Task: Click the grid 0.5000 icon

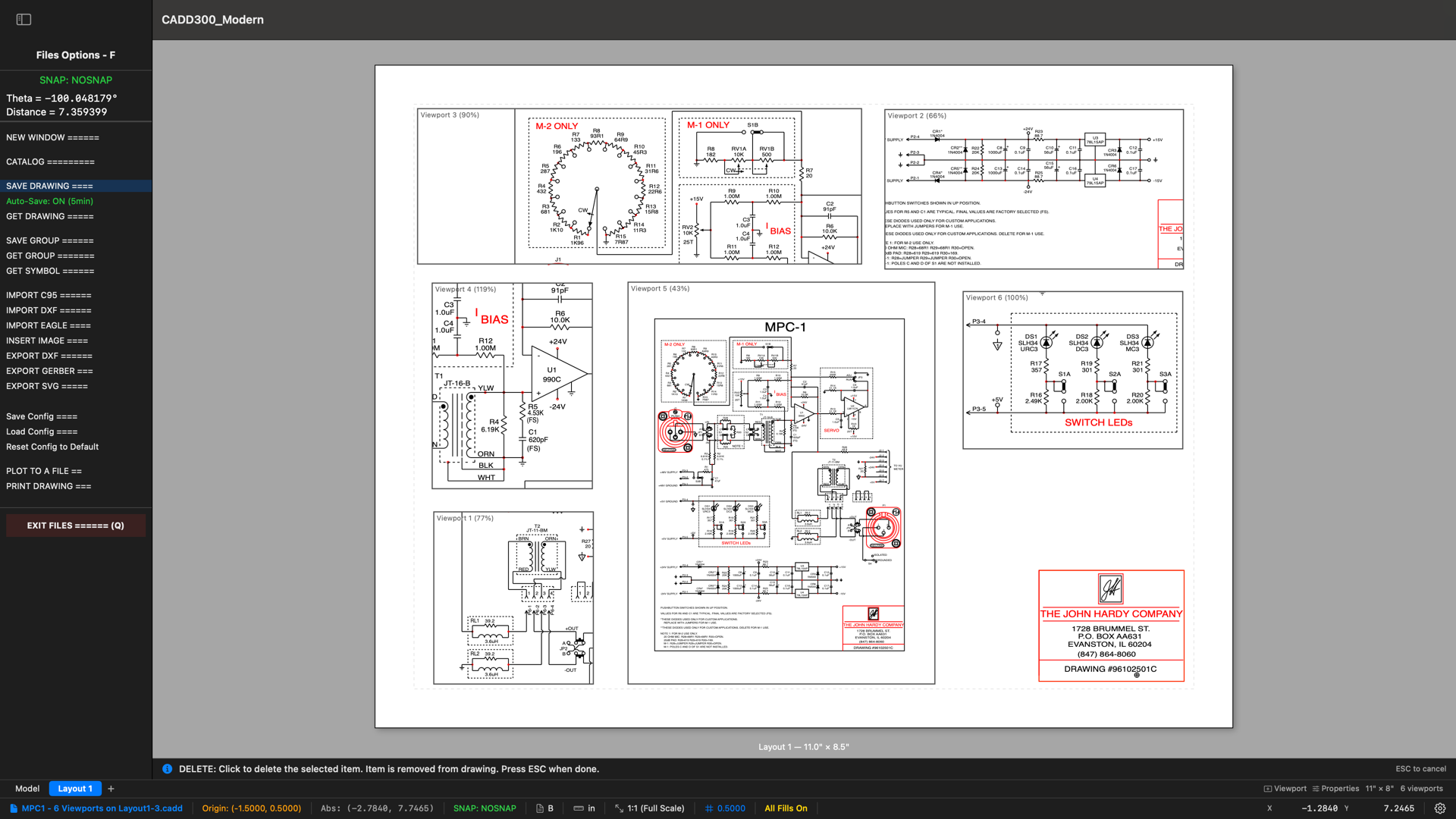Action: point(709,808)
